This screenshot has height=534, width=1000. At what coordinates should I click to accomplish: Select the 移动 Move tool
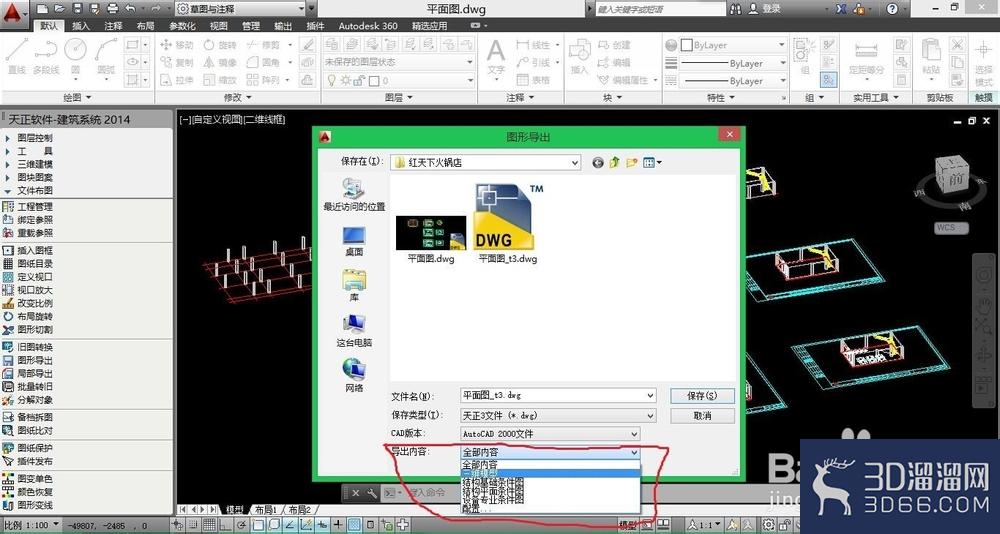point(177,45)
